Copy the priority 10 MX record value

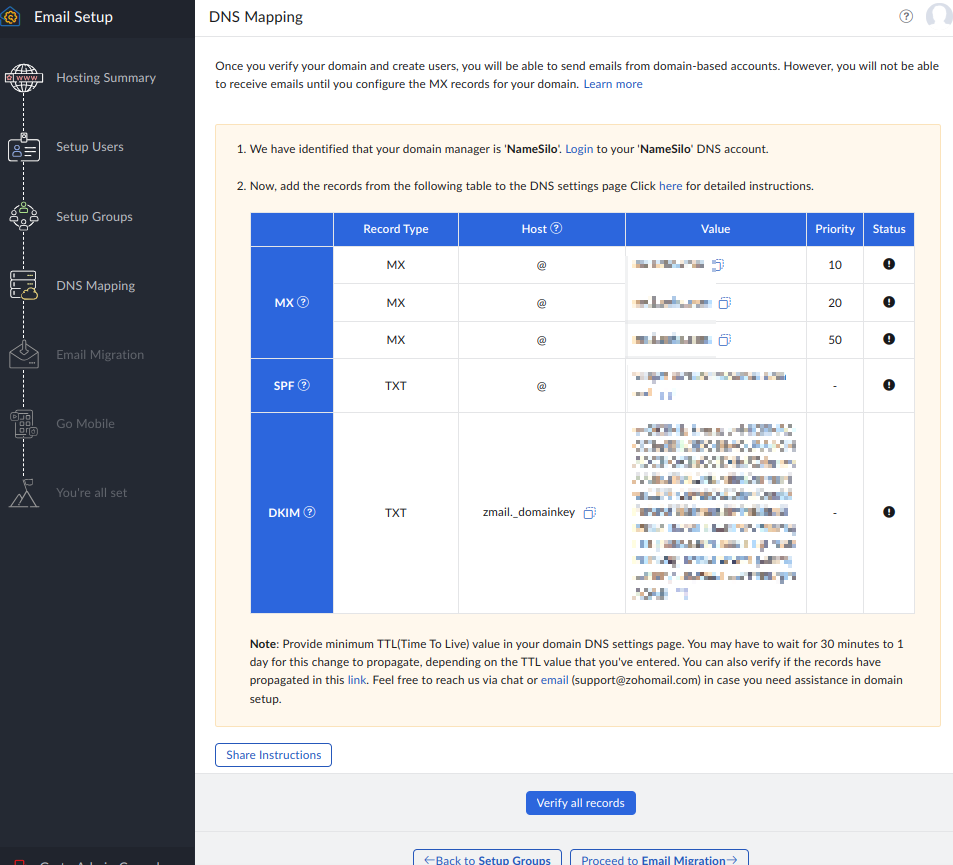point(717,265)
